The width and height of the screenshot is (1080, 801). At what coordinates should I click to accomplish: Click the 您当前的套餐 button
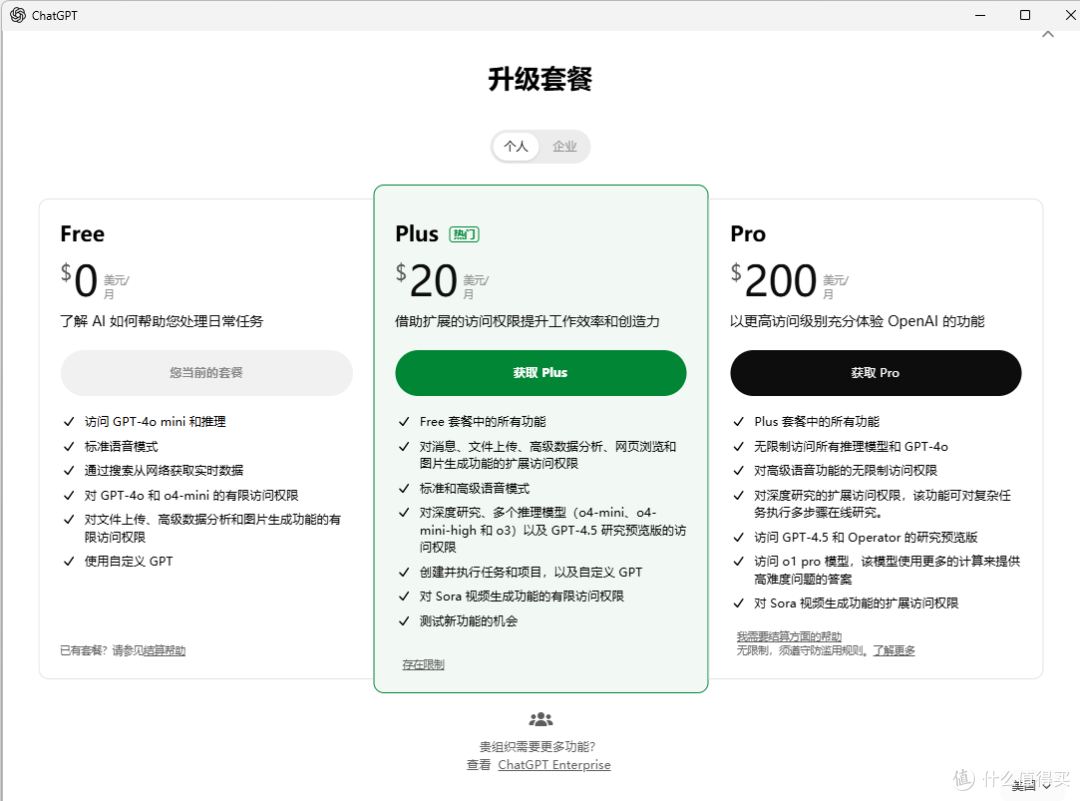coord(205,372)
